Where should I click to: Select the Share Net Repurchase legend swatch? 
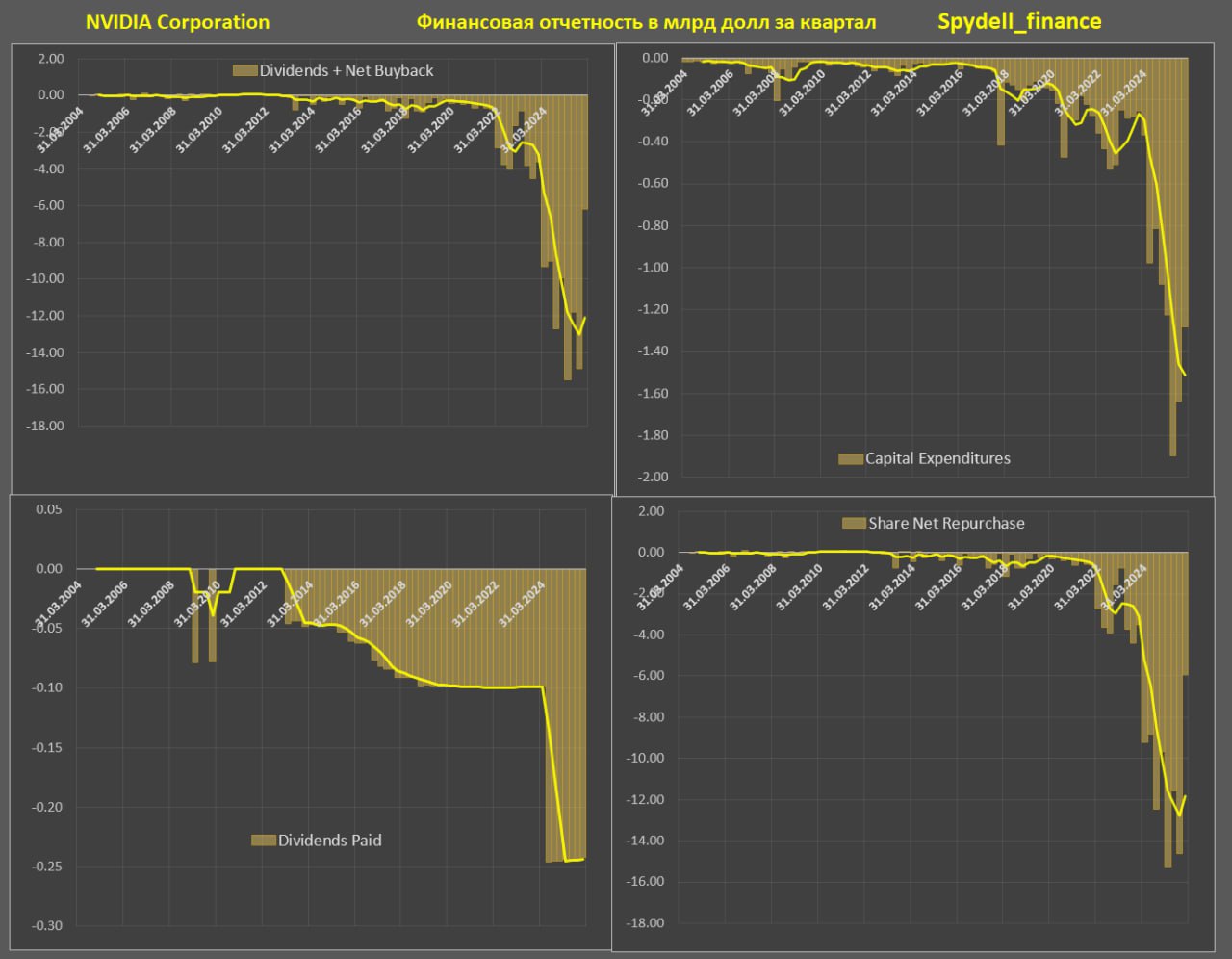coord(854,524)
